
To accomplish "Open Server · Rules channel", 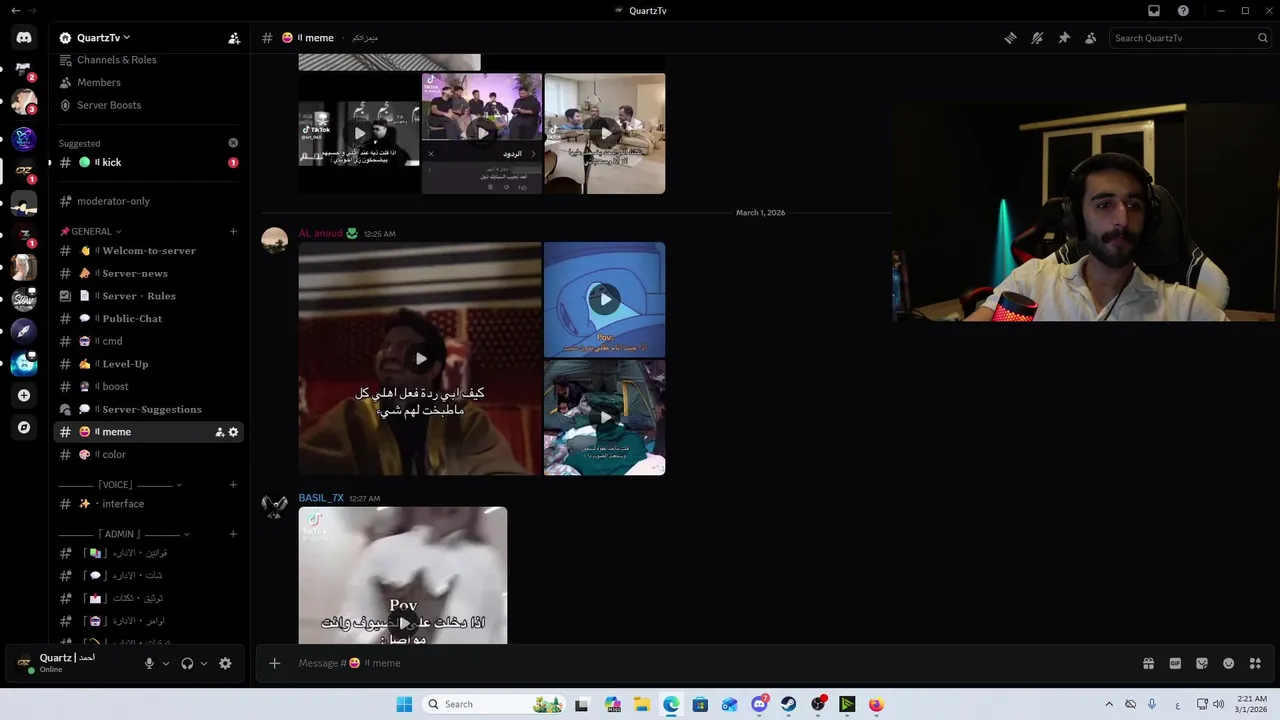I will pos(148,296).
